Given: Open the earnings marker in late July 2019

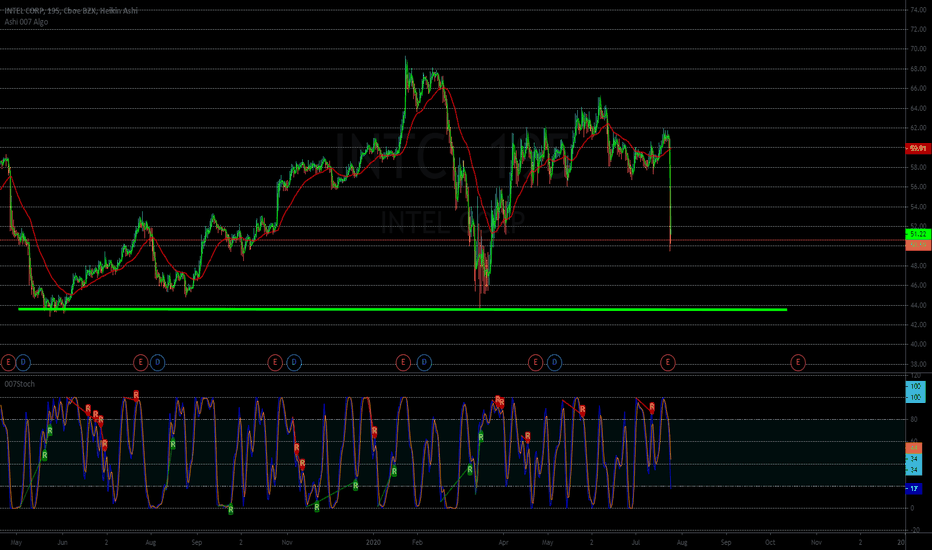Looking at the screenshot, I should click(140, 362).
